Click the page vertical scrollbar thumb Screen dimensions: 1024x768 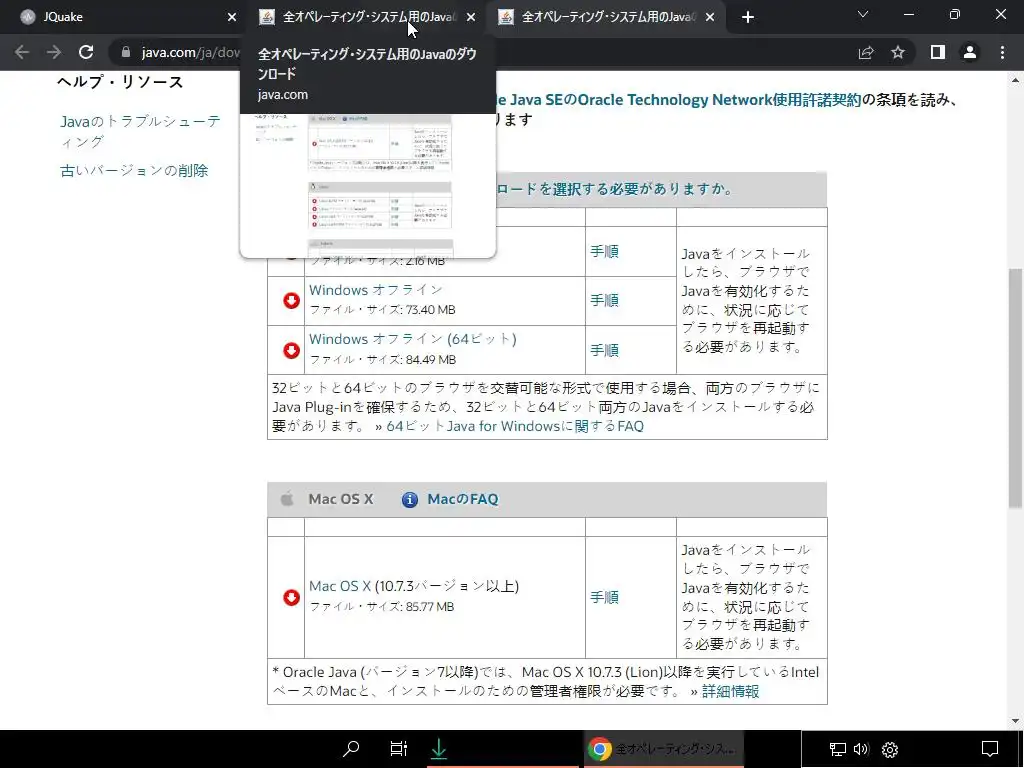1015,388
